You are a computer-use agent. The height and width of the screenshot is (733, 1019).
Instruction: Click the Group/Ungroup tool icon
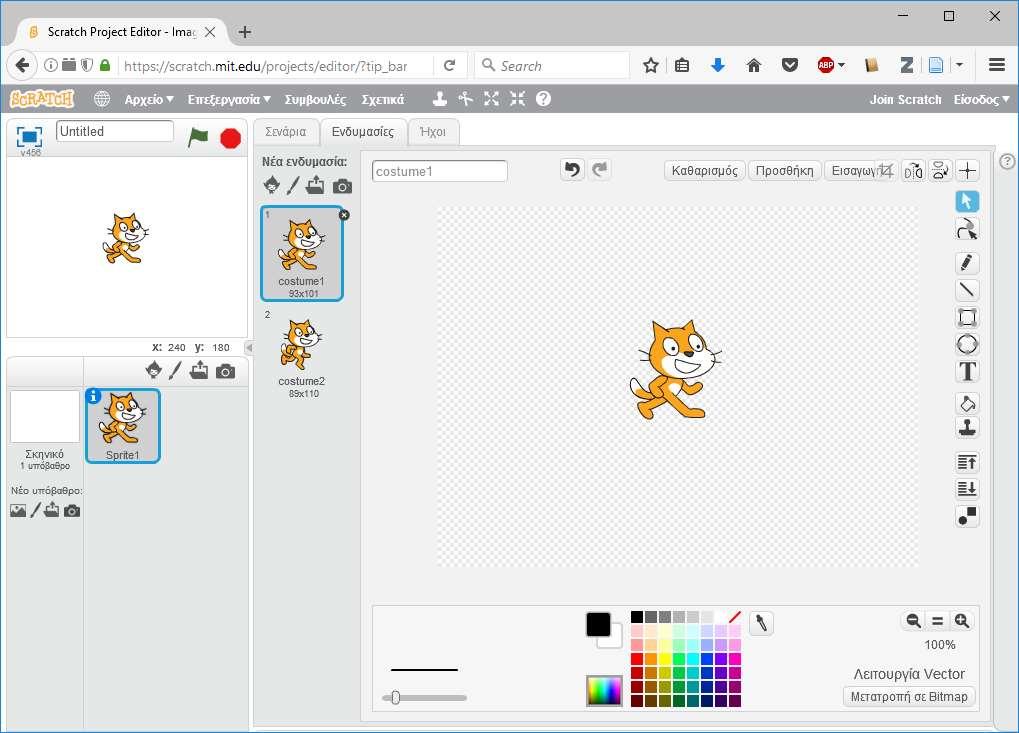[x=967, y=516]
